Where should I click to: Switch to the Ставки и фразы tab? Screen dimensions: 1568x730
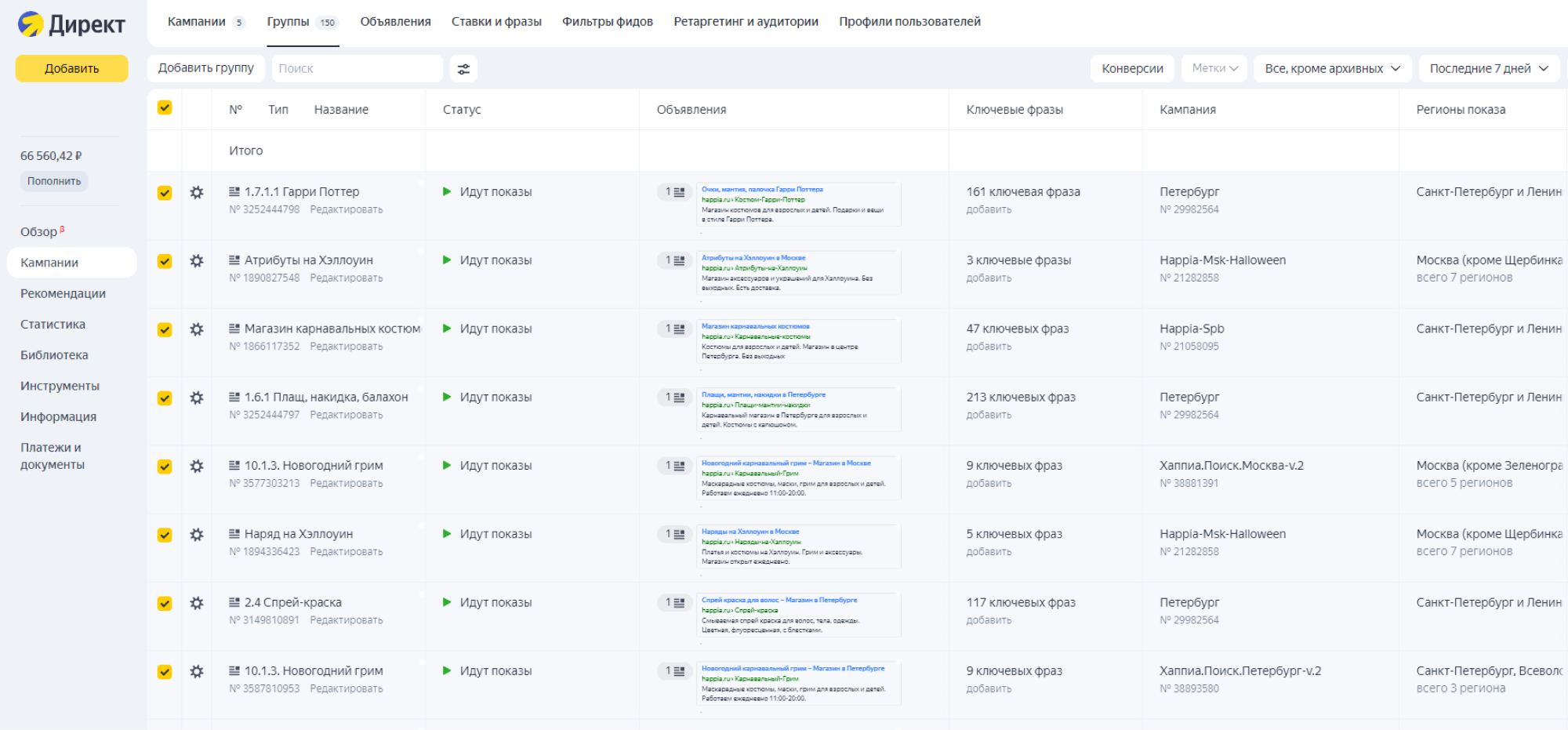(x=496, y=22)
